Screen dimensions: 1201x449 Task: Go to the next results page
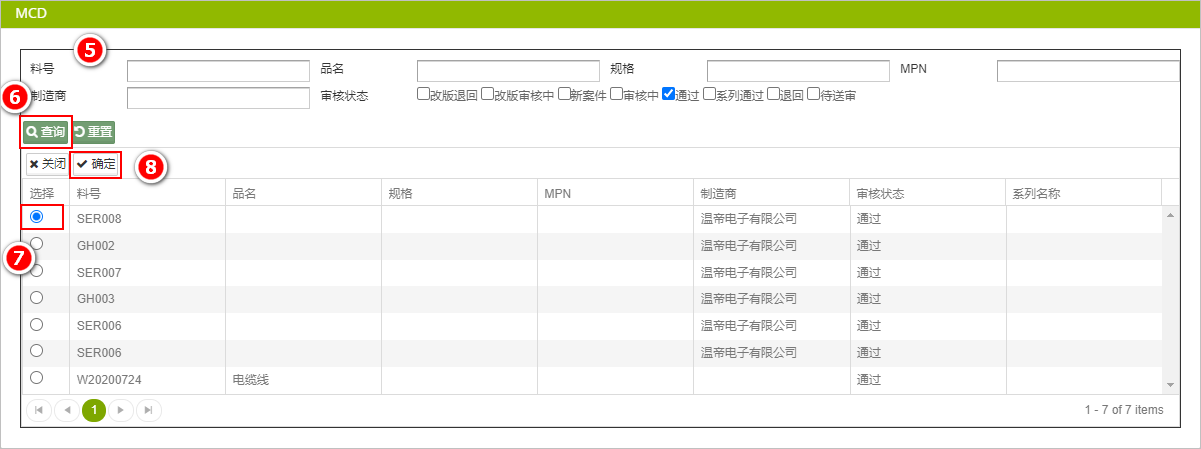click(x=121, y=410)
